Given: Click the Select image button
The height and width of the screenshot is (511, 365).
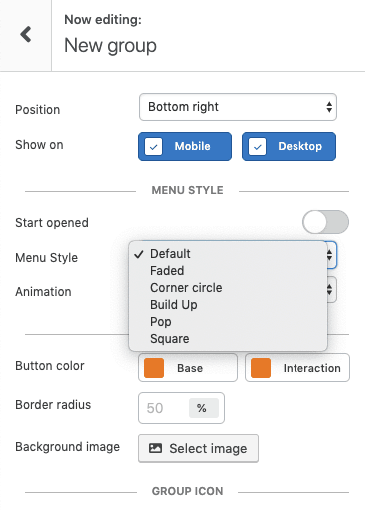Looking at the screenshot, I should [x=198, y=448].
